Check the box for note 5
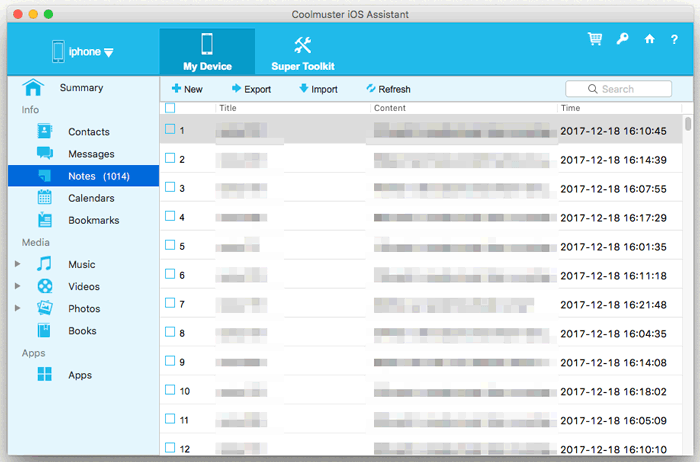700x462 pixels. tap(170, 245)
